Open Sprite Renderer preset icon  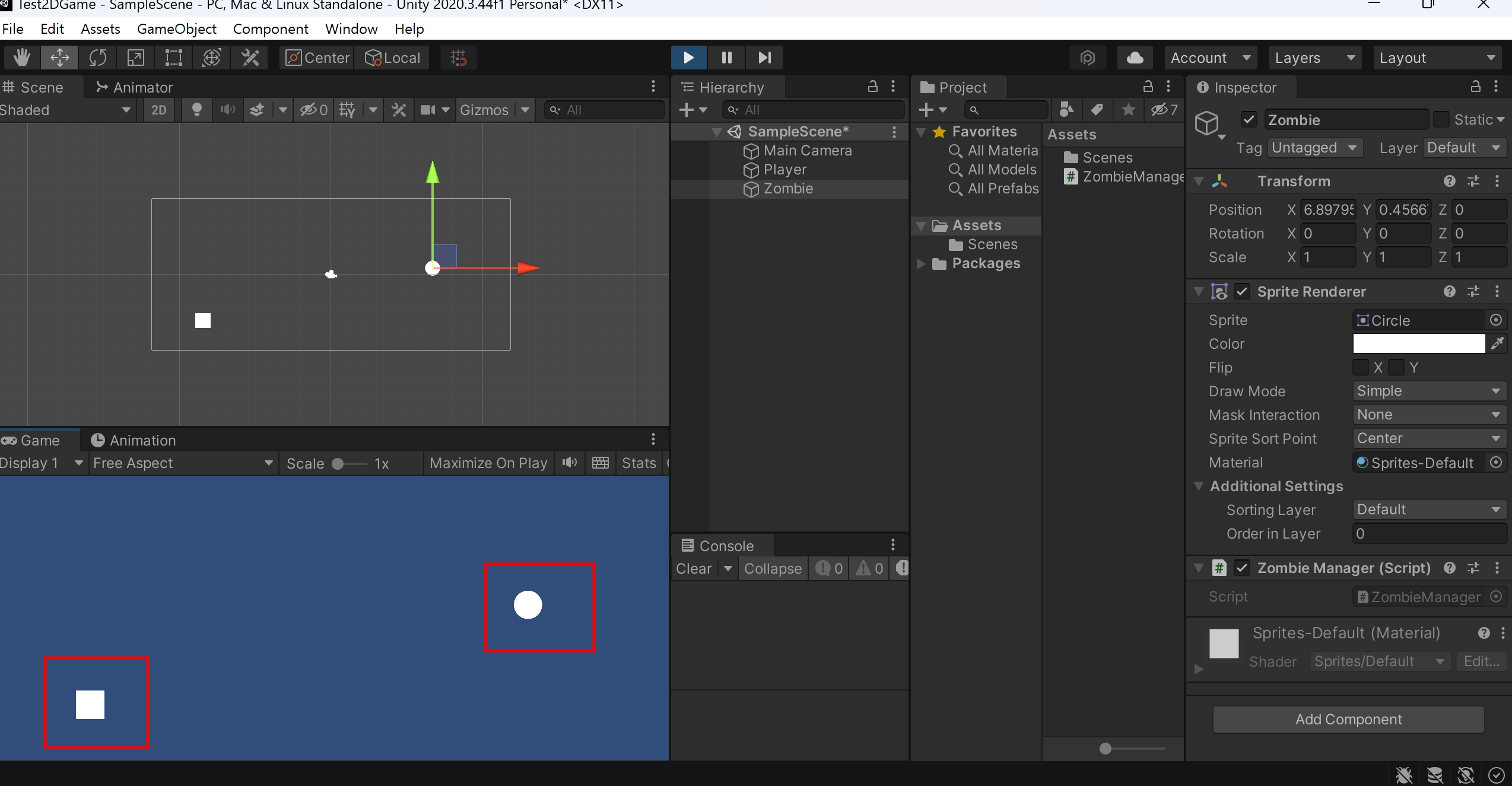tap(1473, 291)
